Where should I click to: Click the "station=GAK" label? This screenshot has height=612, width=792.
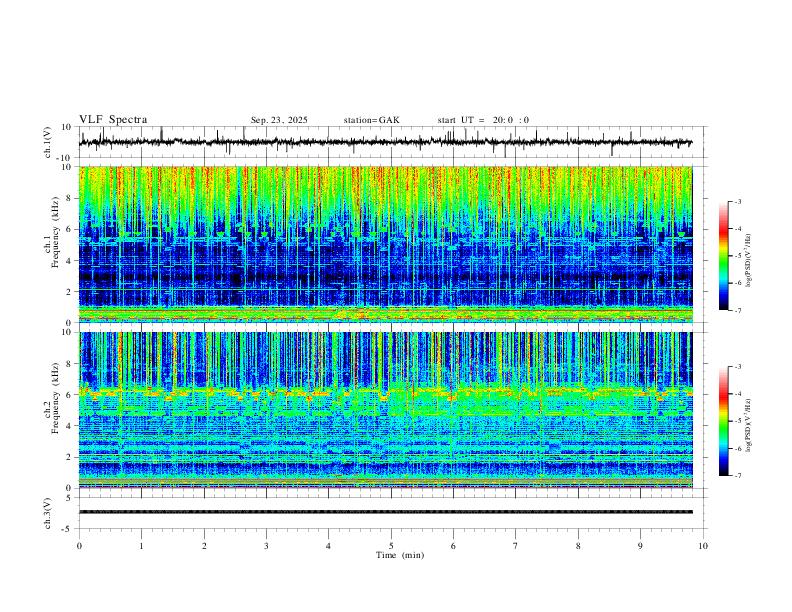pos(371,120)
